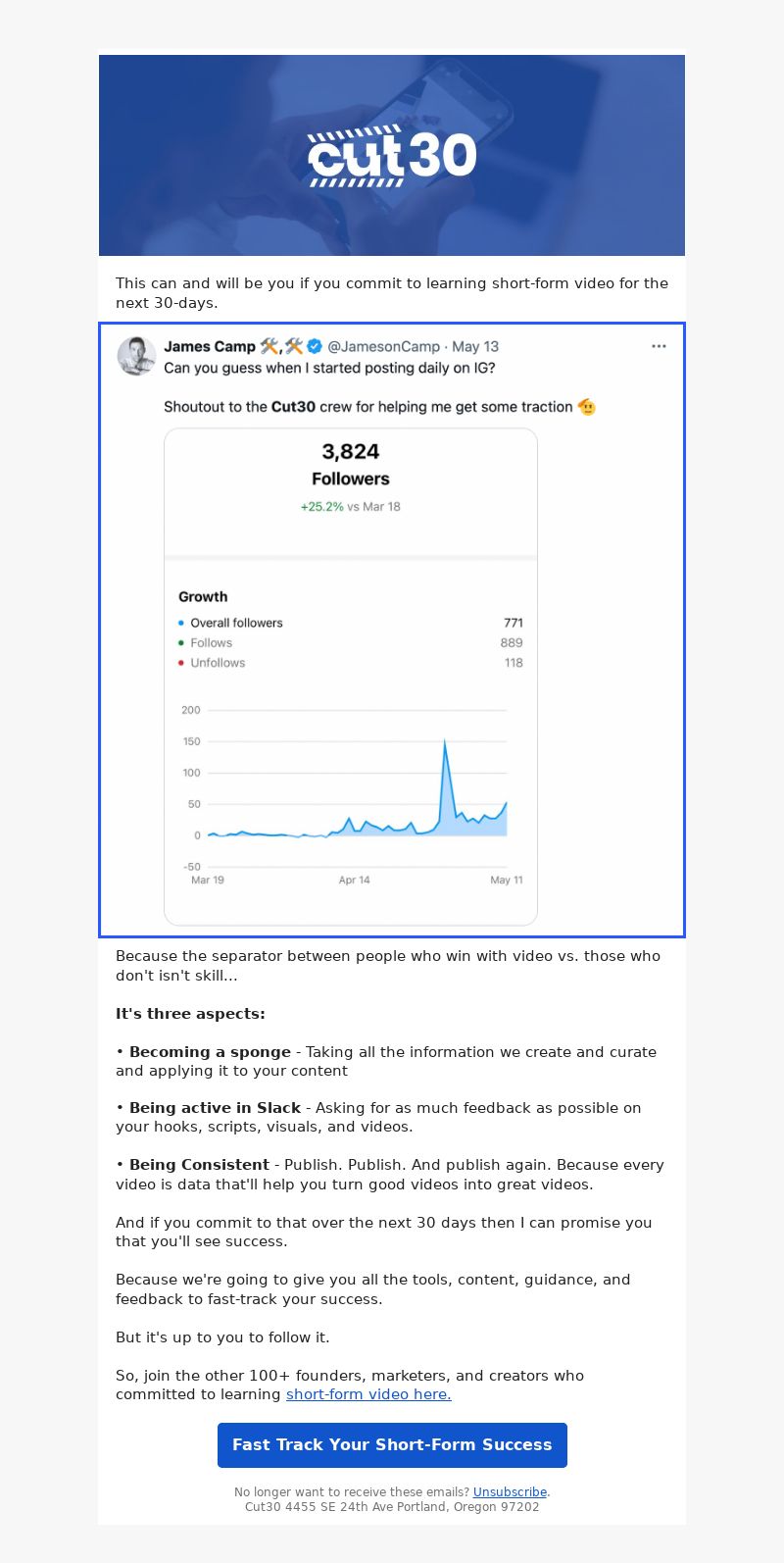Click Fast Track Your Short-Form Success button
The height and width of the screenshot is (1563, 784).
392,1445
